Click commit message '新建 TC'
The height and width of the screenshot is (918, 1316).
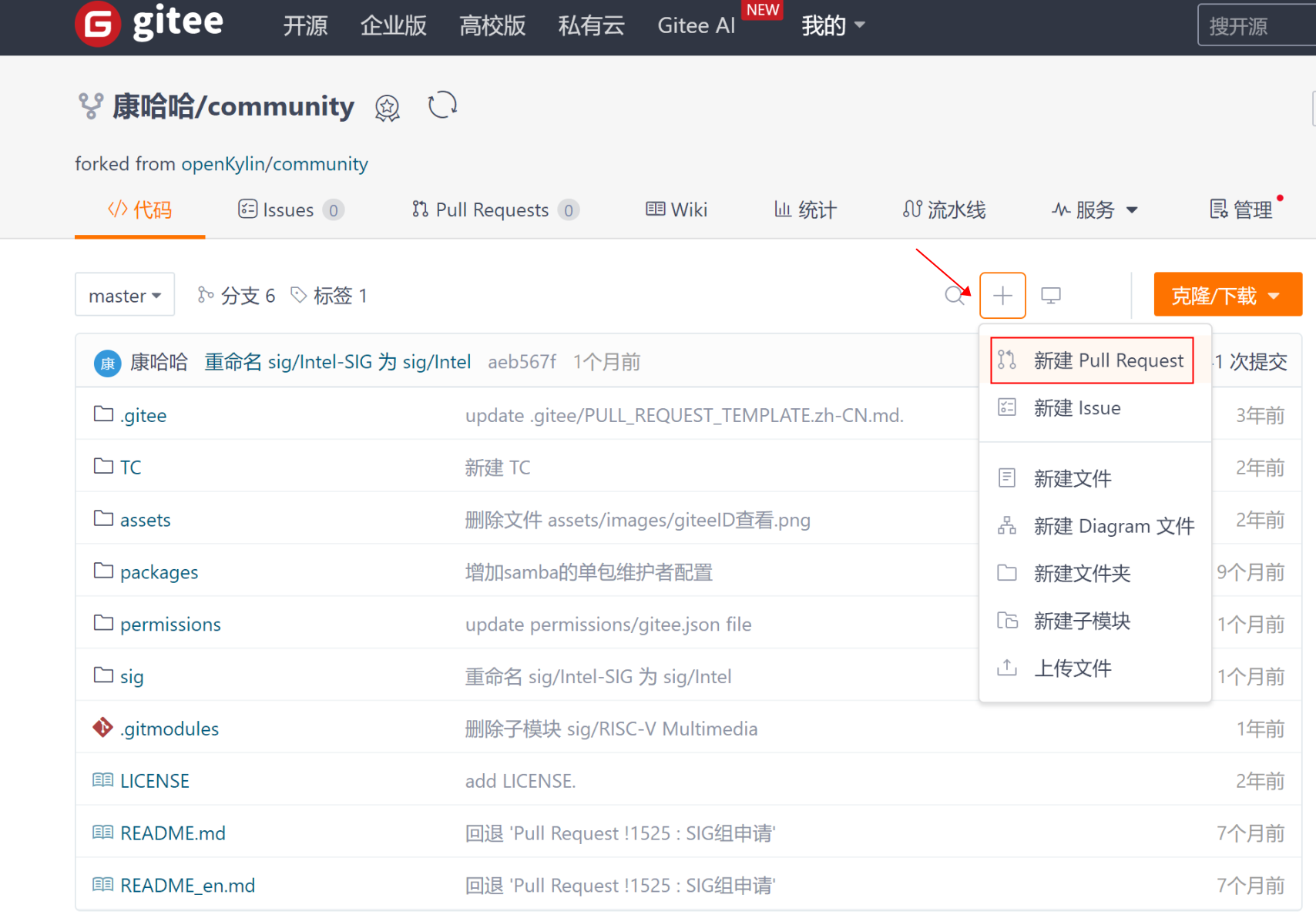(x=498, y=467)
